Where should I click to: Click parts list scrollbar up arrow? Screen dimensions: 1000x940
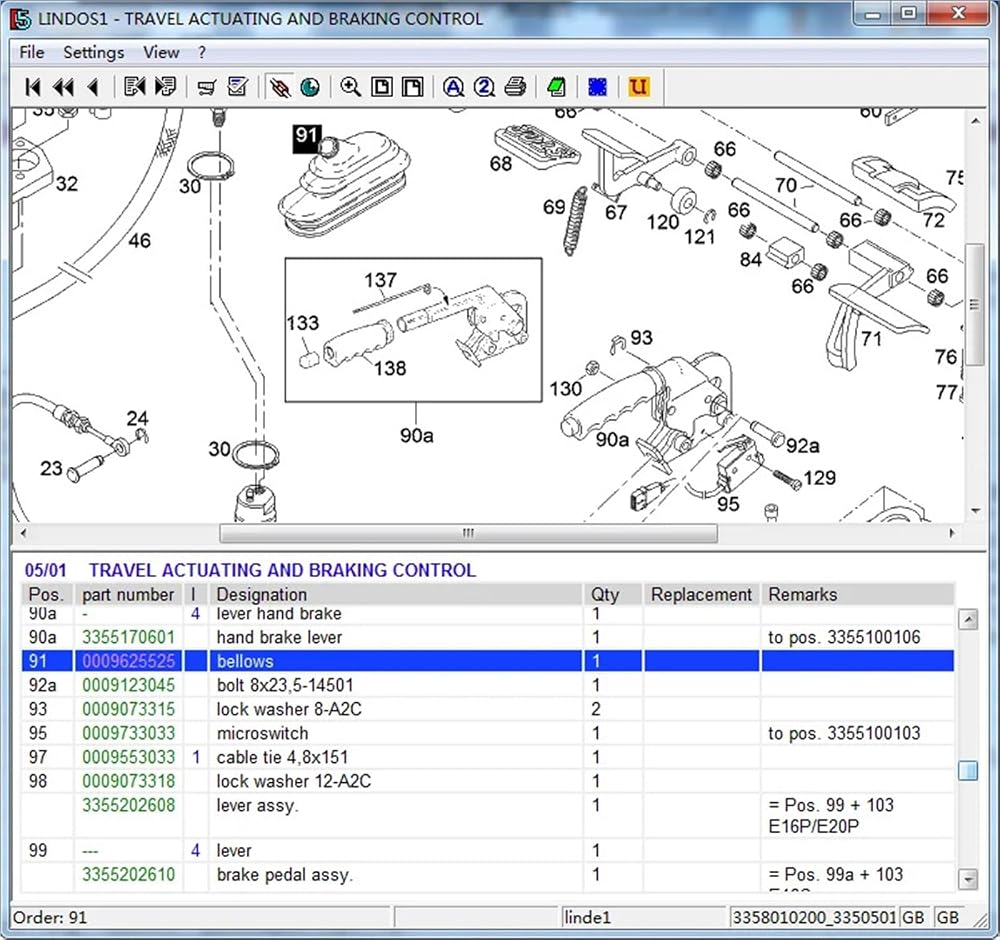click(x=968, y=619)
